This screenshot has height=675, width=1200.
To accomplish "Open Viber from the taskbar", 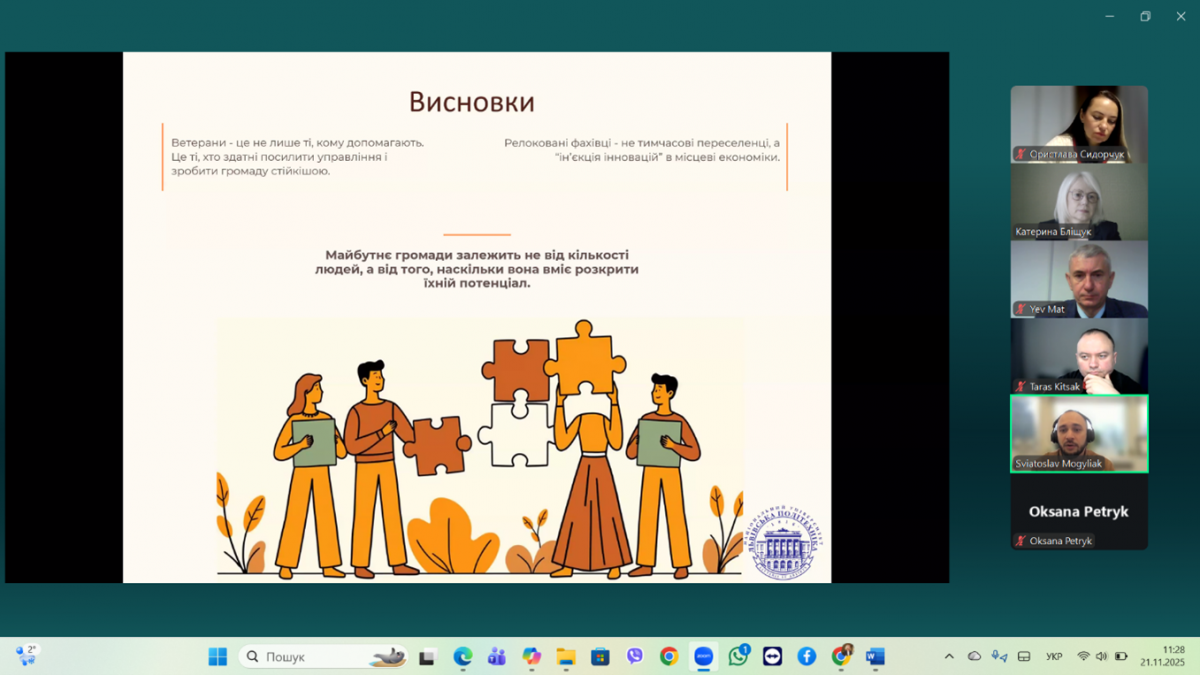I will coord(635,657).
